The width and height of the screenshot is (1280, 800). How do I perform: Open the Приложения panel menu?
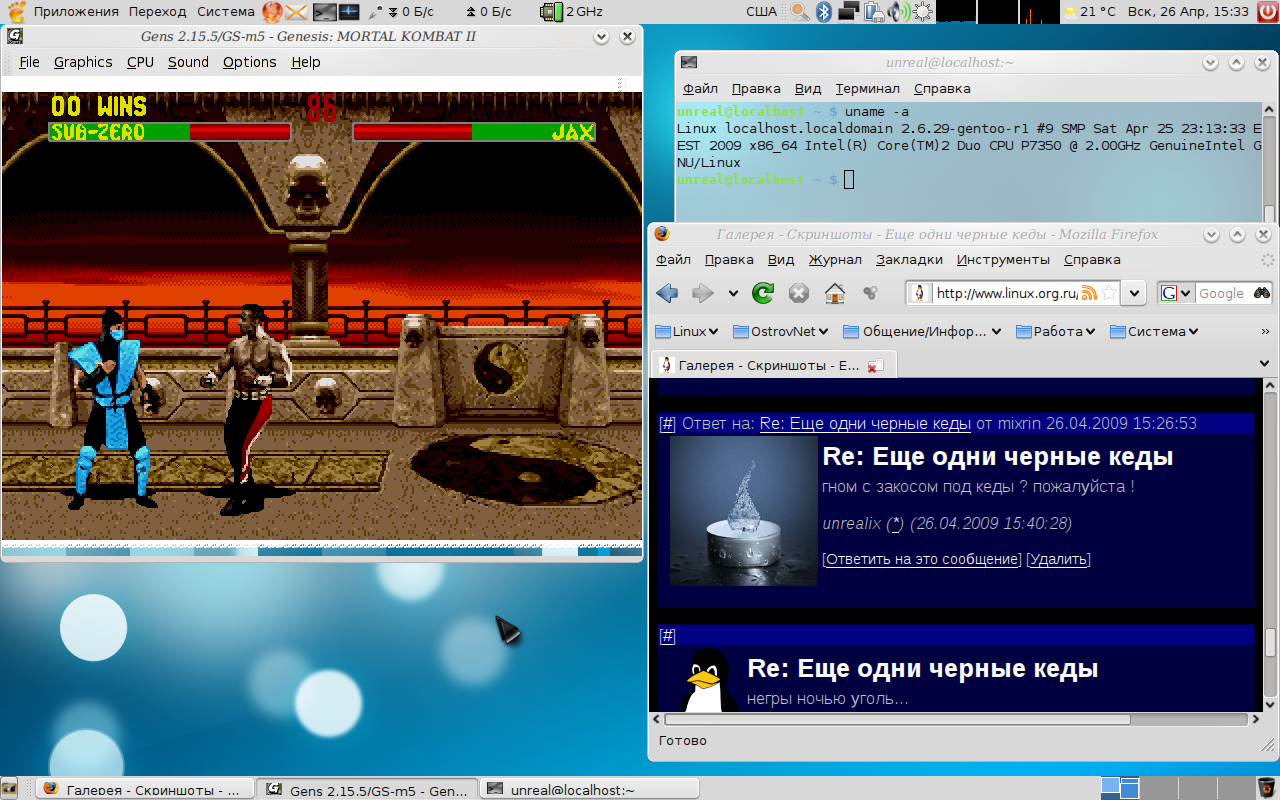tap(76, 12)
